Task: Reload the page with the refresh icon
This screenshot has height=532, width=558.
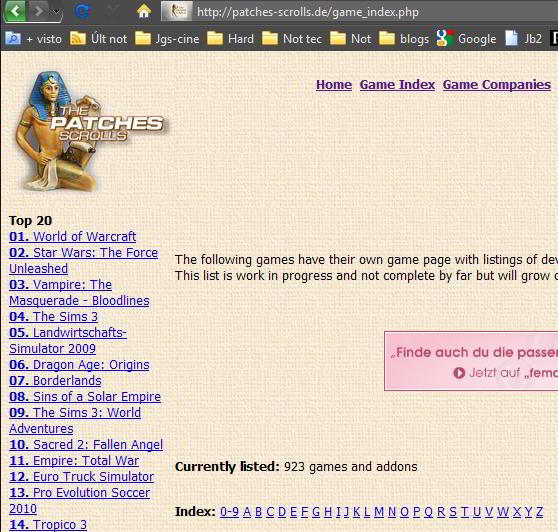Action: [82, 12]
